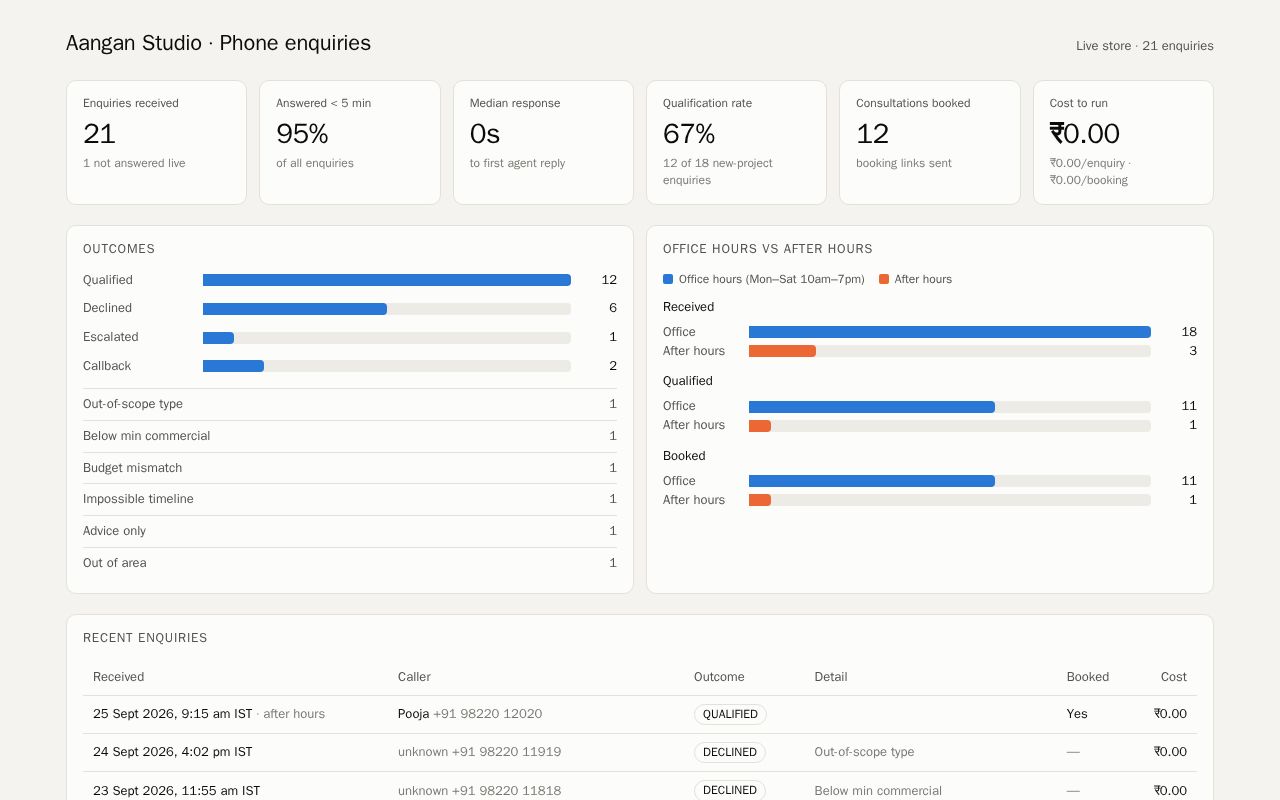Click the 24 Sept 2026, 4:02 pm timestamp
The height and width of the screenshot is (800, 1280).
pyautogui.click(x=173, y=752)
